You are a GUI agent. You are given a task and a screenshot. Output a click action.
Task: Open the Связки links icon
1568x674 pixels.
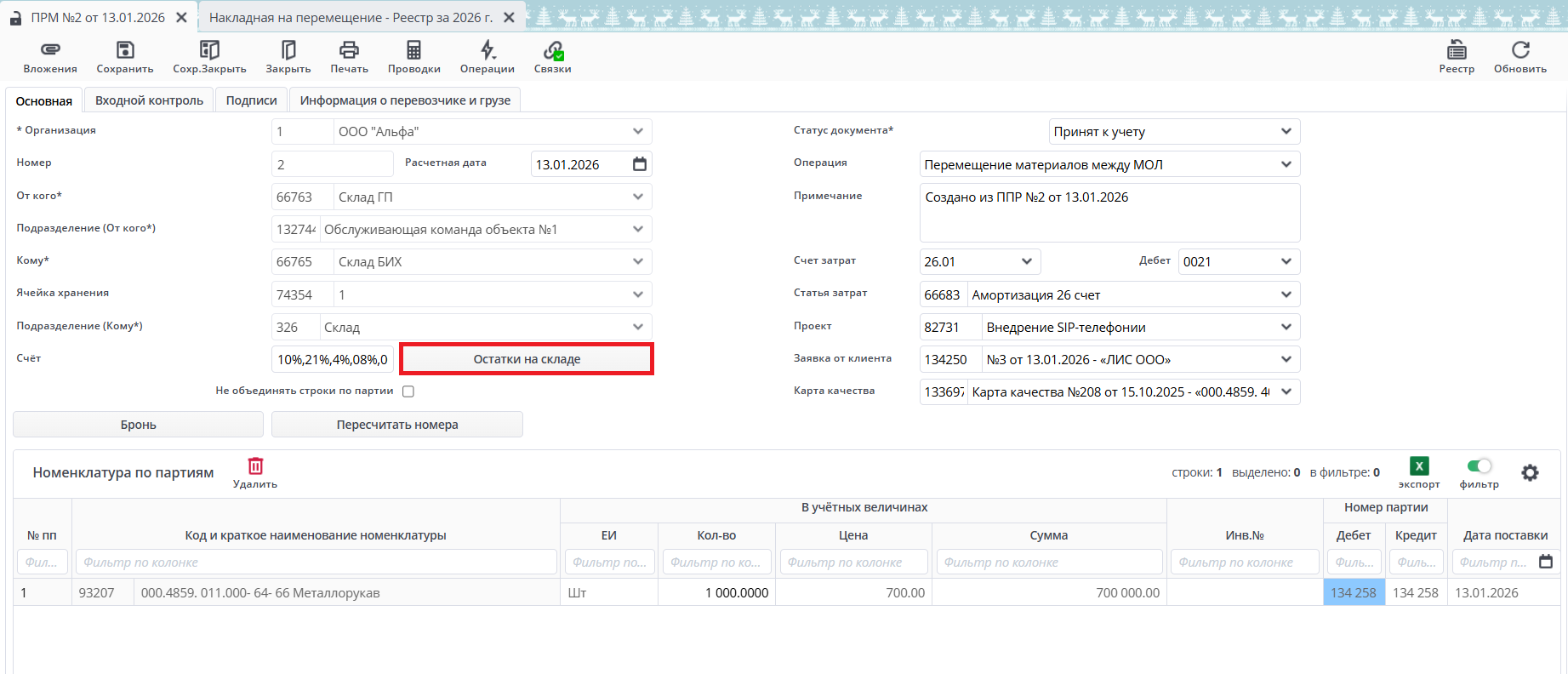(553, 50)
